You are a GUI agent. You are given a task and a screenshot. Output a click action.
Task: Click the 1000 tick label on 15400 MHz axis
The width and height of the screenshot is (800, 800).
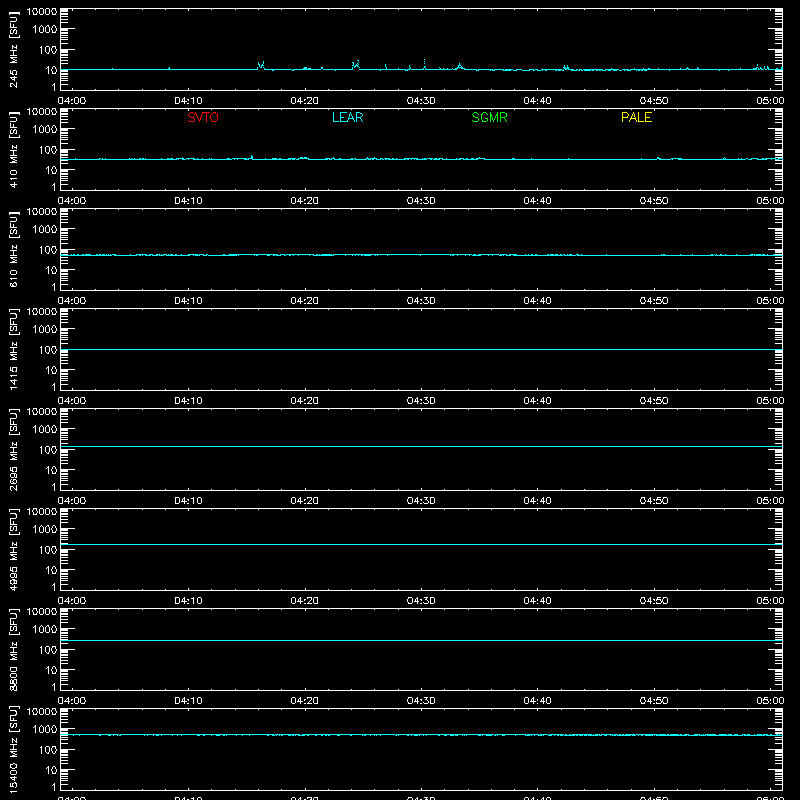click(x=45, y=730)
